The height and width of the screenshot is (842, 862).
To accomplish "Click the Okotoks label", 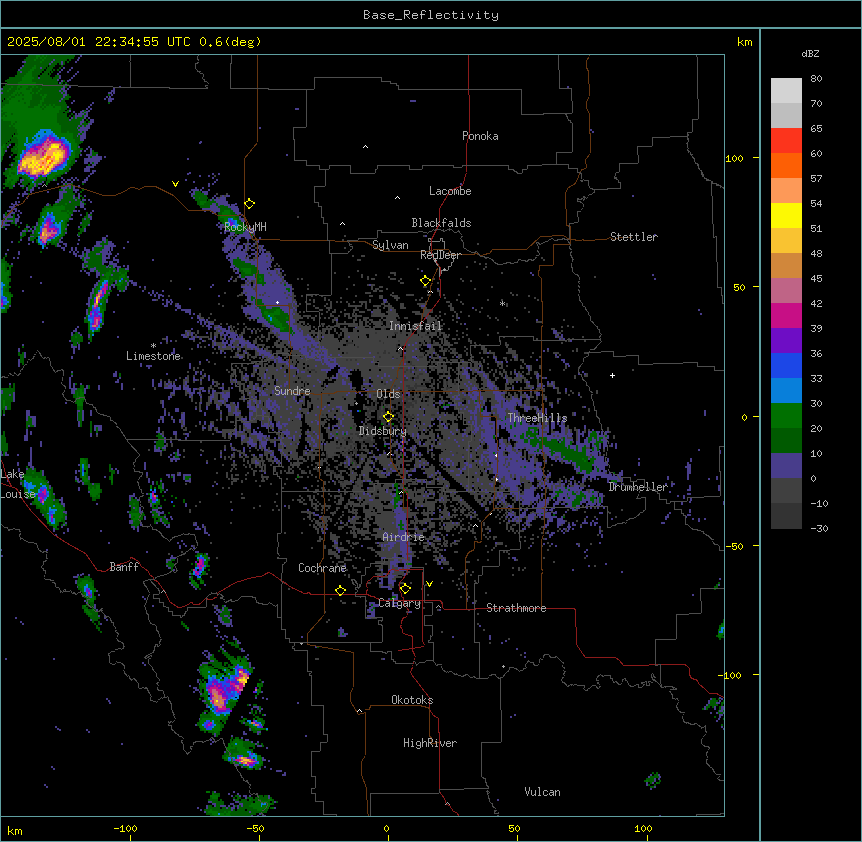I will point(412,700).
